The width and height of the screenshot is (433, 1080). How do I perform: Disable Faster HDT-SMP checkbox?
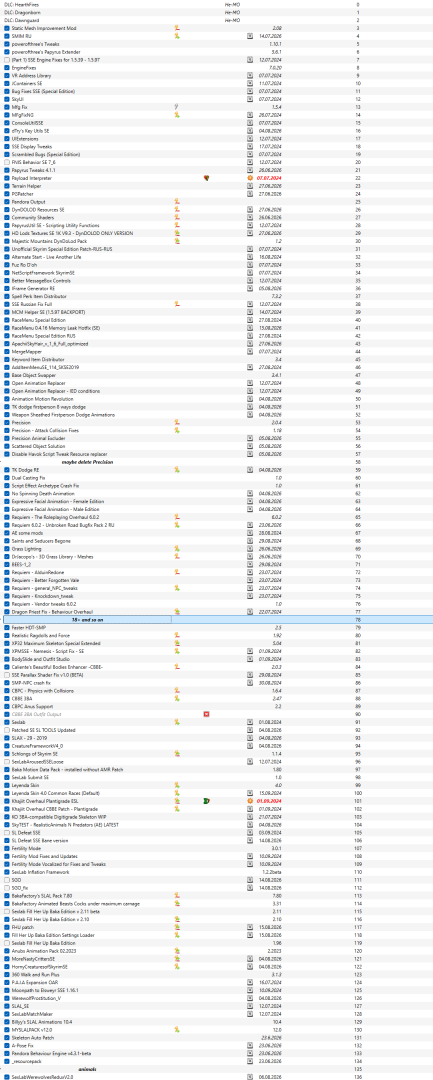pyautogui.click(x=7, y=627)
